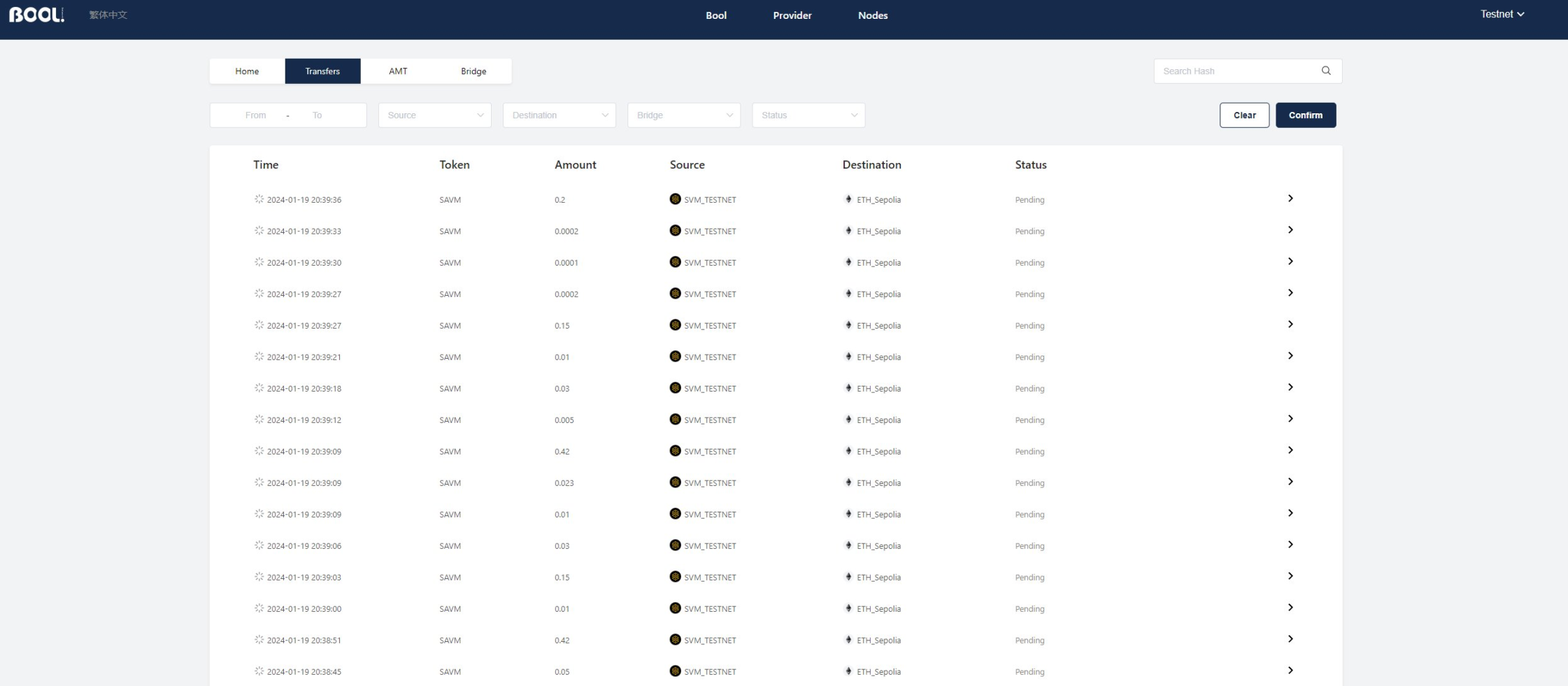This screenshot has width=1568, height=686.
Task: Click the Confirm button
Action: (x=1306, y=115)
